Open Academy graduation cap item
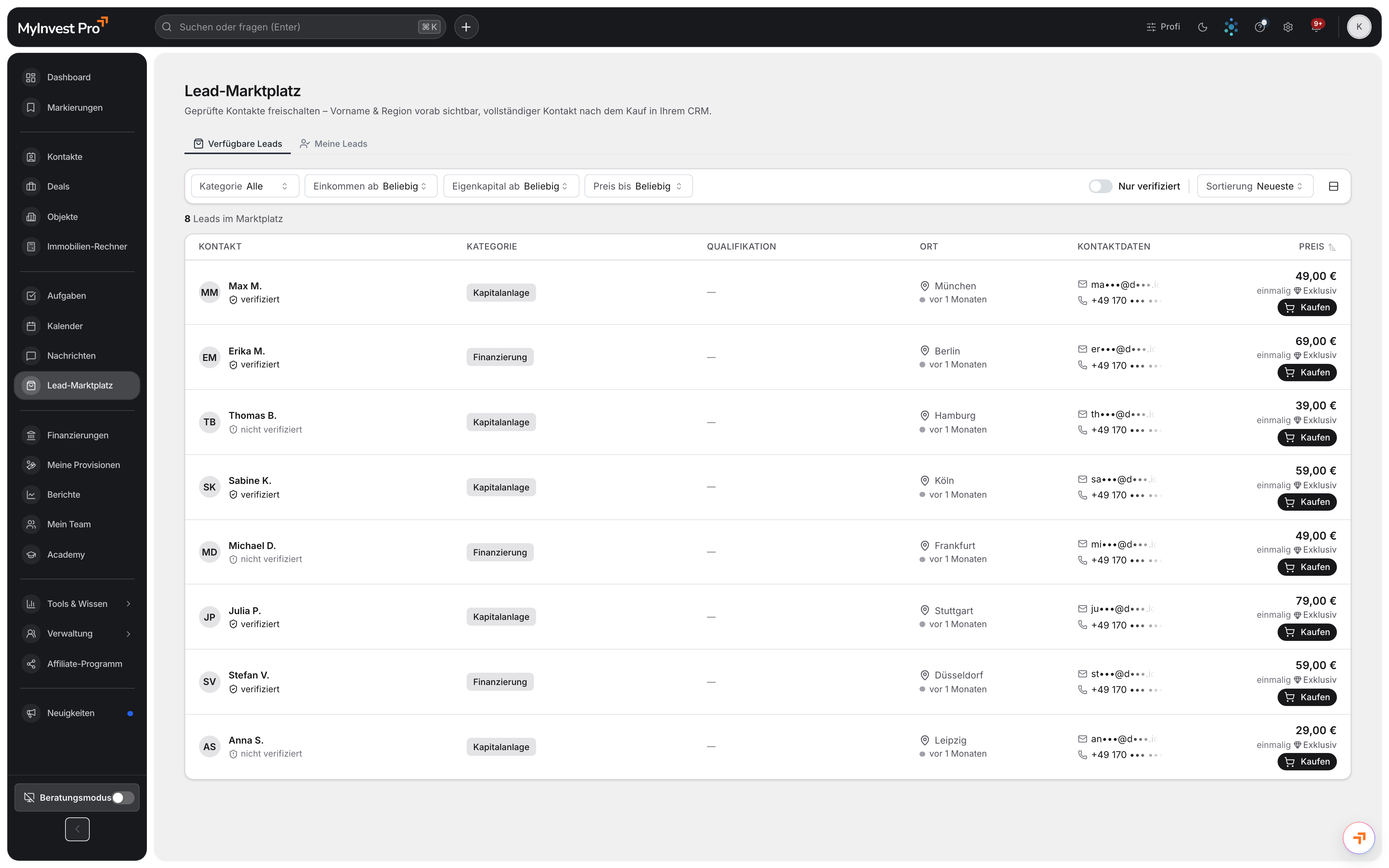Image resolution: width=1389 pixels, height=868 pixels. tap(77, 554)
